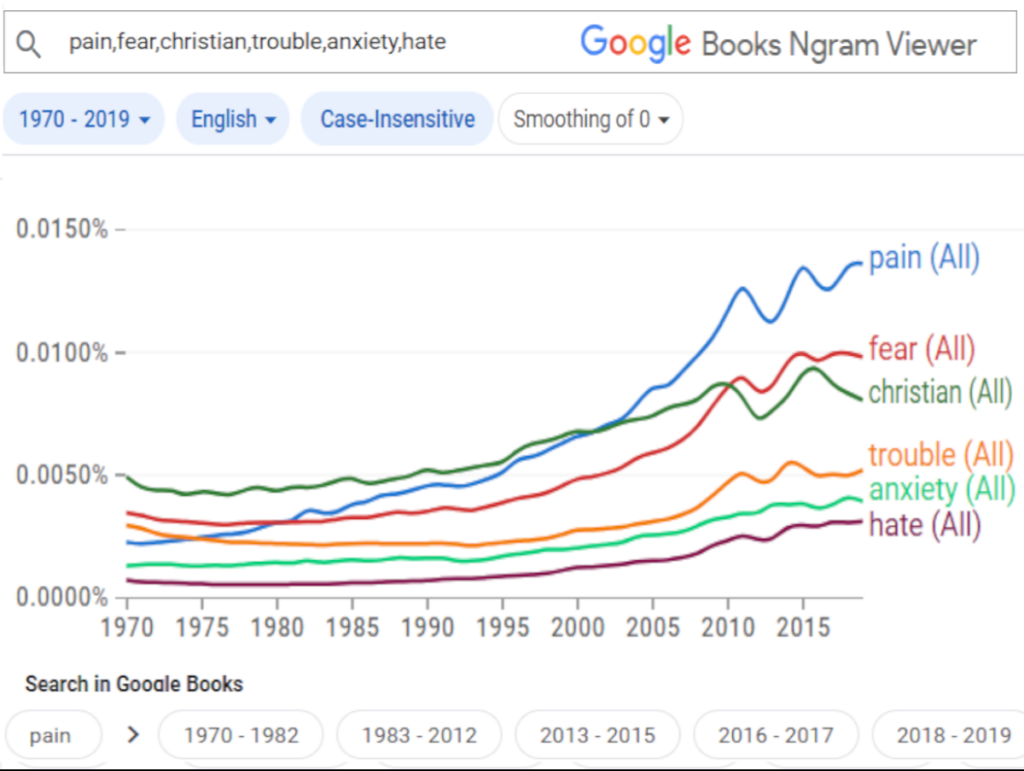Click the search magnifier icon
Screen dimensions: 1024x771
coord(30,43)
